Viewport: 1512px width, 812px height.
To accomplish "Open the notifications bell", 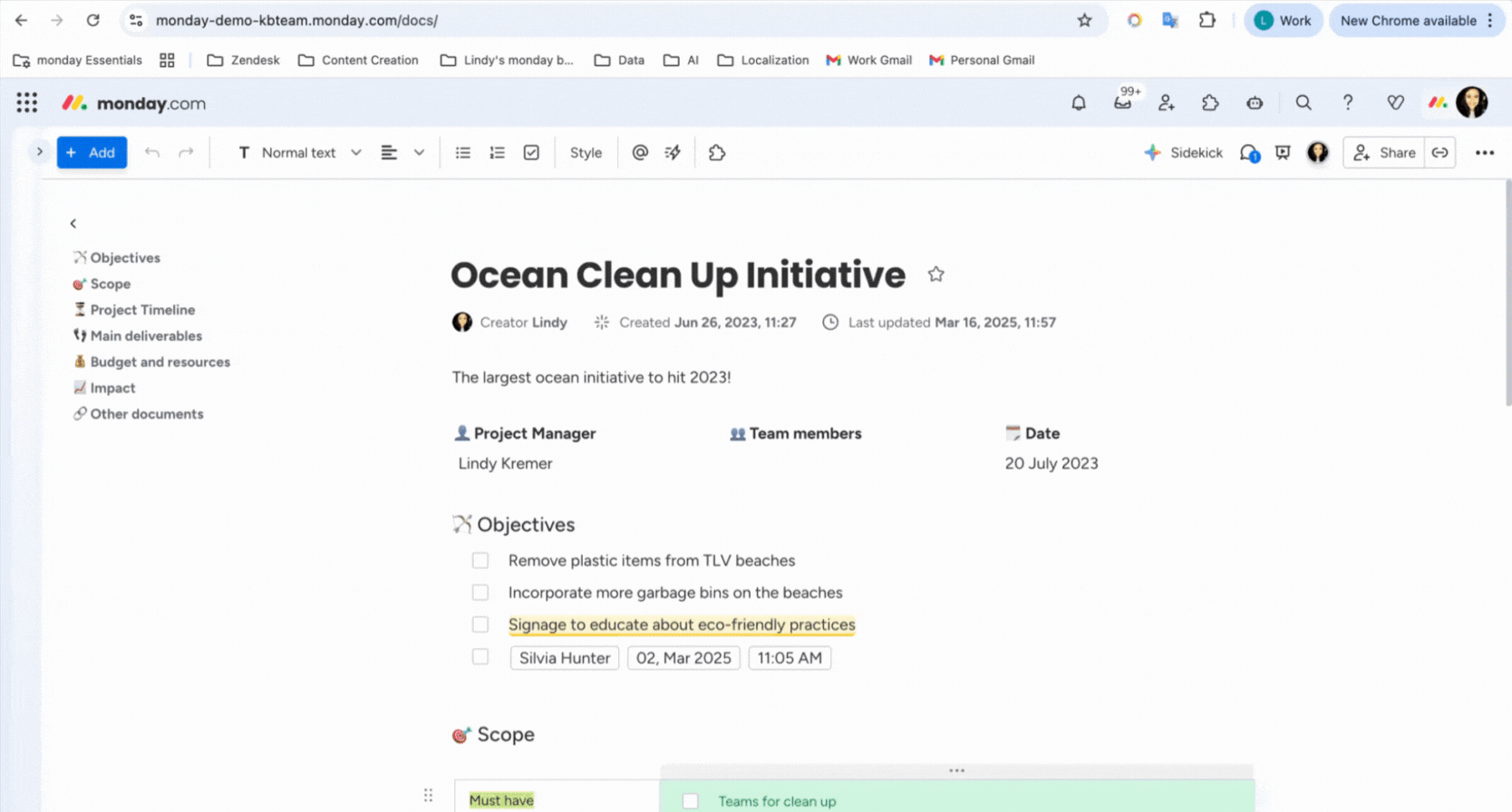I will [x=1078, y=103].
